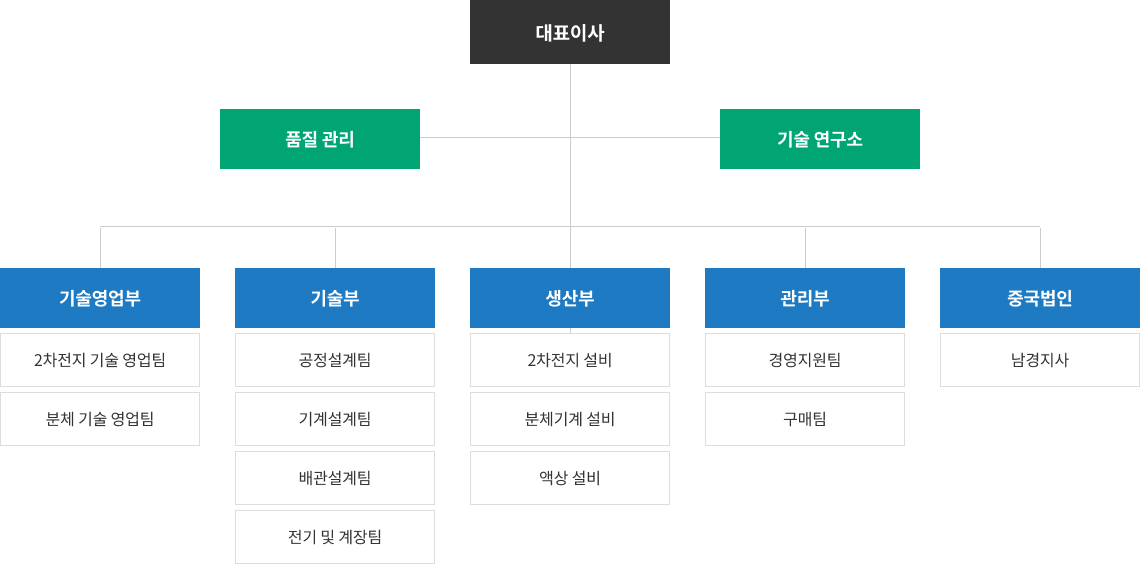Screen dimensions: 1140x564
Task: Click the 기계설계팀 team box
Action: click(335, 419)
